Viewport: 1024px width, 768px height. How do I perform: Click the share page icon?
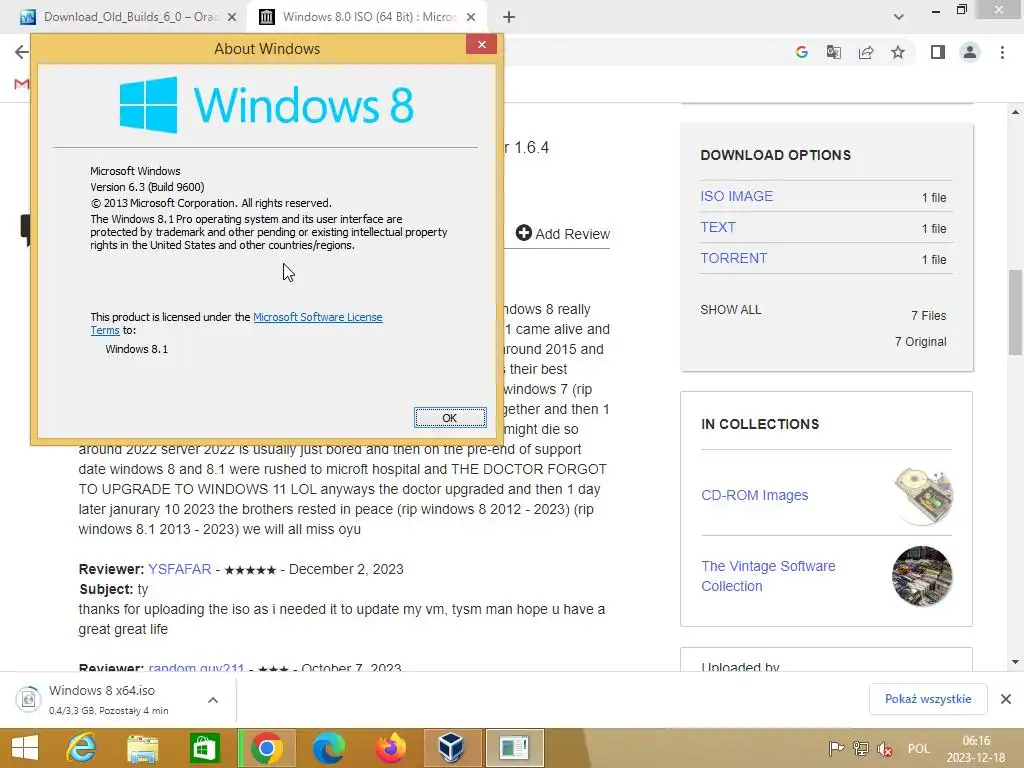[866, 52]
